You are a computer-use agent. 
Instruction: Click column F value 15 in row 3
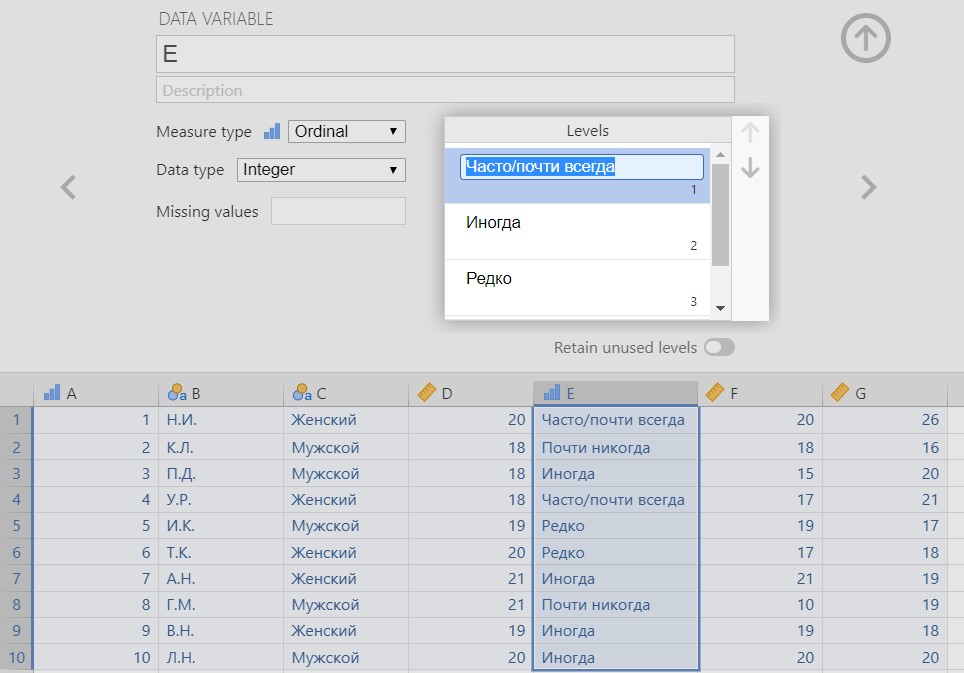[761, 473]
